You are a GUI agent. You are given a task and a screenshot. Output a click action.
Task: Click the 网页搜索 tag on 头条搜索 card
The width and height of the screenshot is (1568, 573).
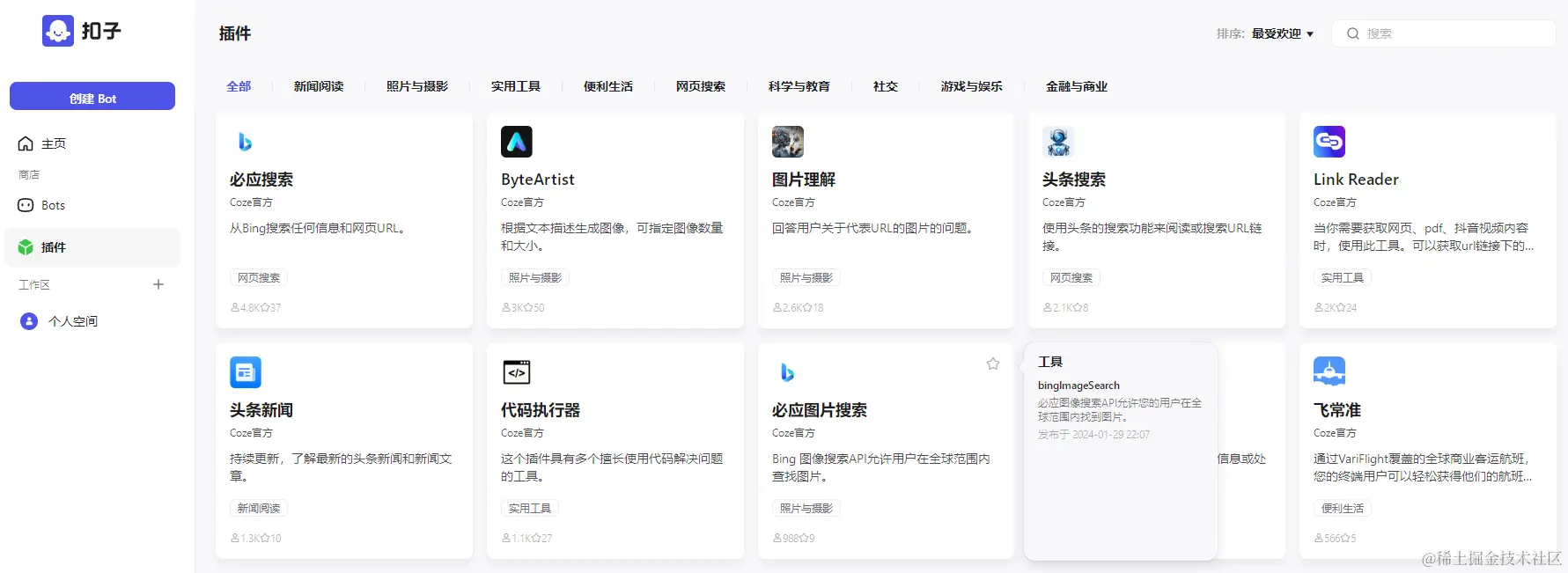1071,277
